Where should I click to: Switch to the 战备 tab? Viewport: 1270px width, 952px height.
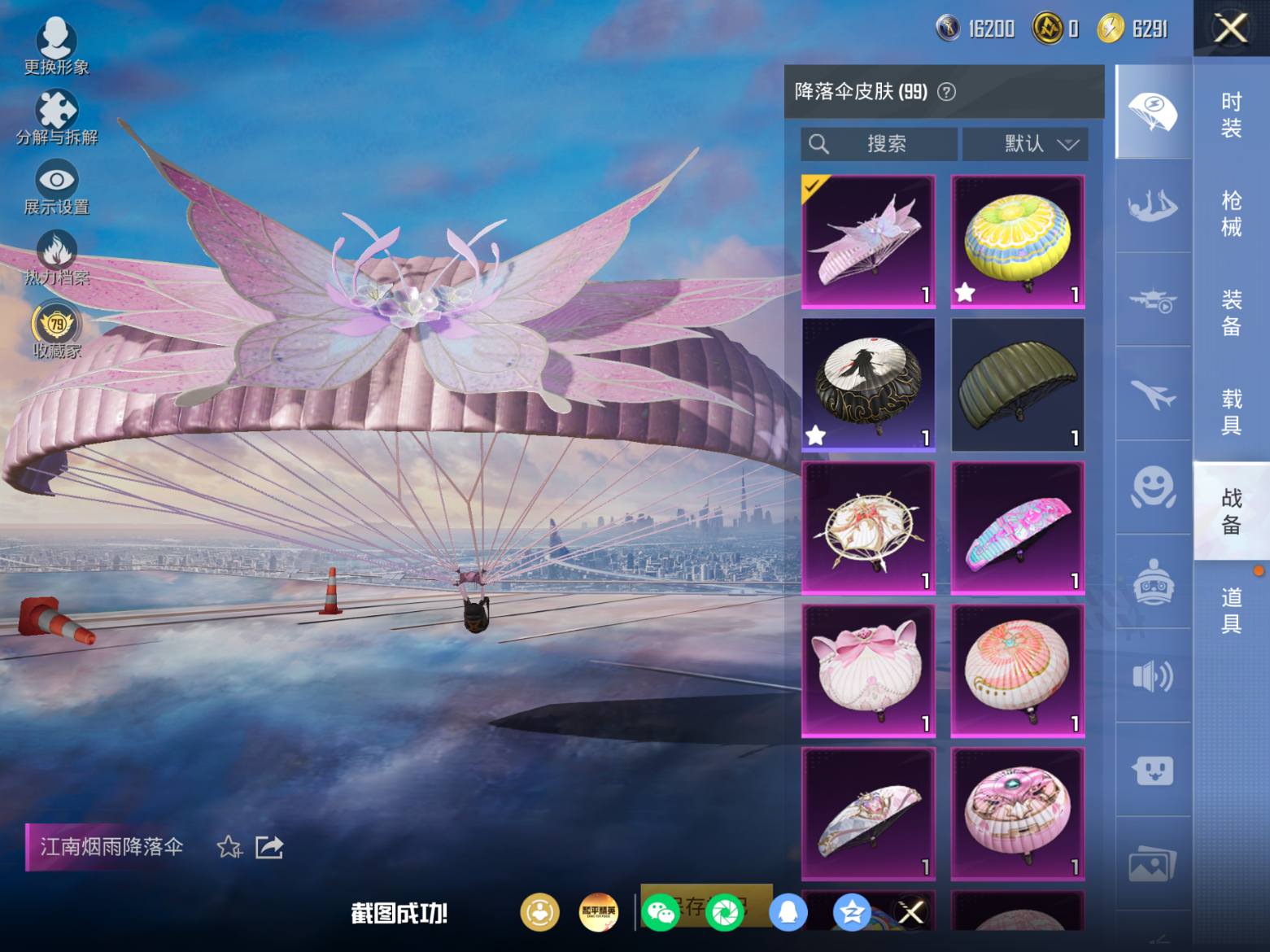coord(1231,510)
